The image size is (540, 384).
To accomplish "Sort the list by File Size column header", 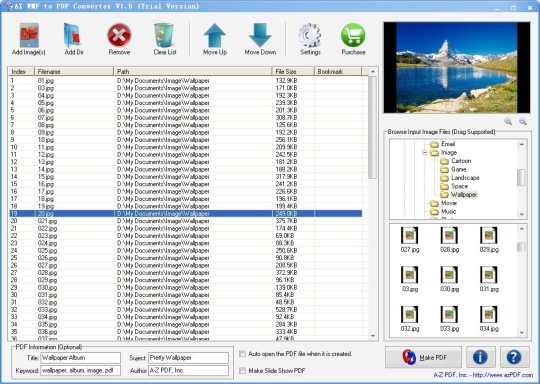I will pos(293,71).
